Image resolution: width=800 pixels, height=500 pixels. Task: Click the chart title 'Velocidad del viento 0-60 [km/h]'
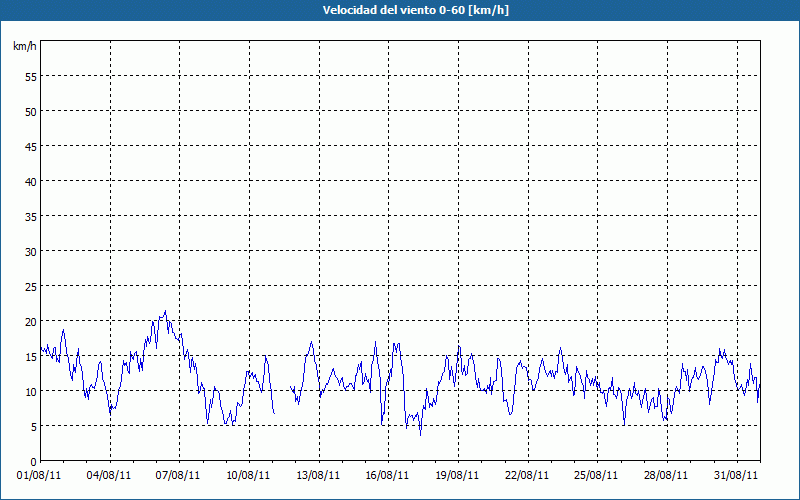click(416, 10)
